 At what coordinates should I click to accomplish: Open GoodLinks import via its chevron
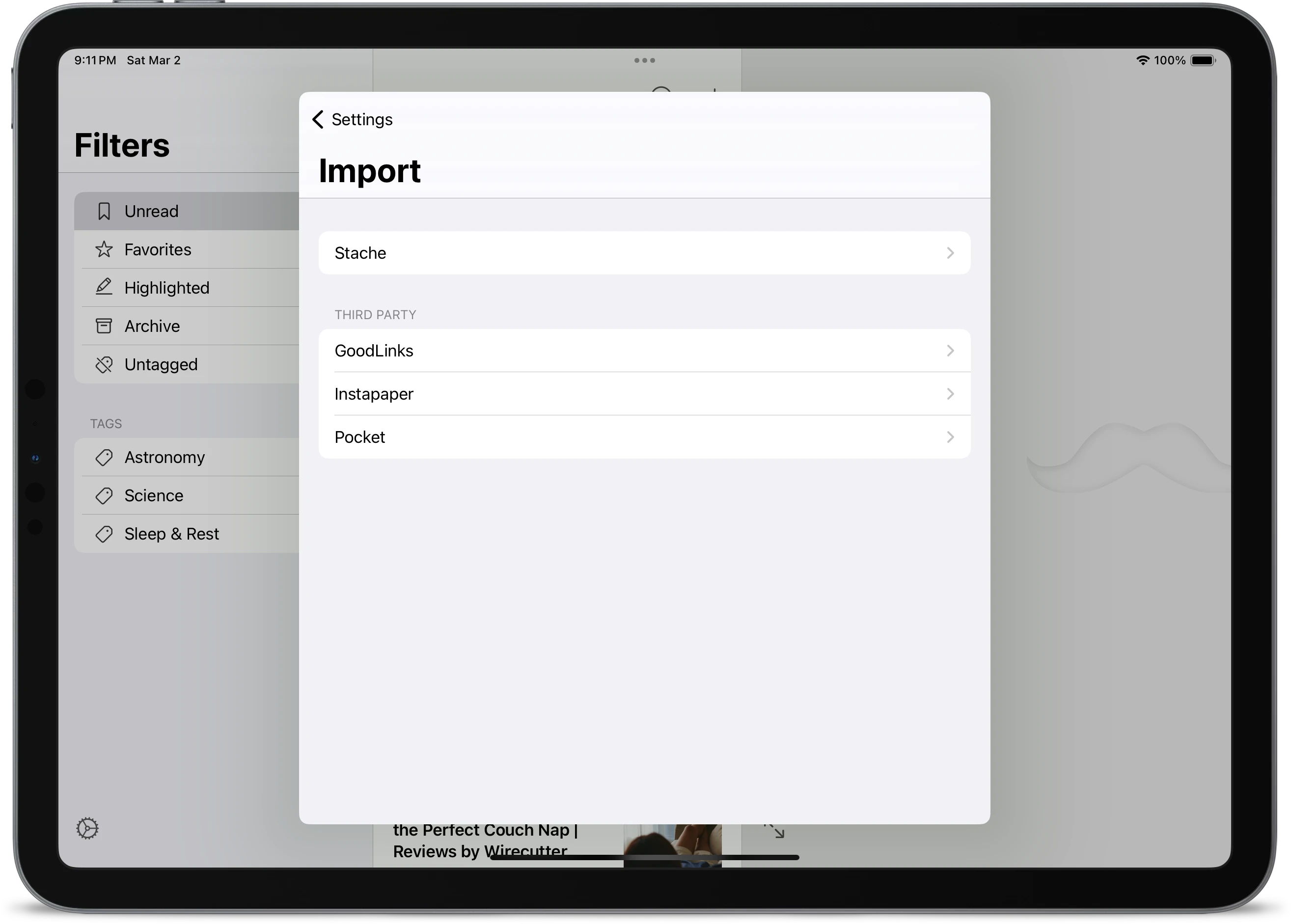coord(951,351)
